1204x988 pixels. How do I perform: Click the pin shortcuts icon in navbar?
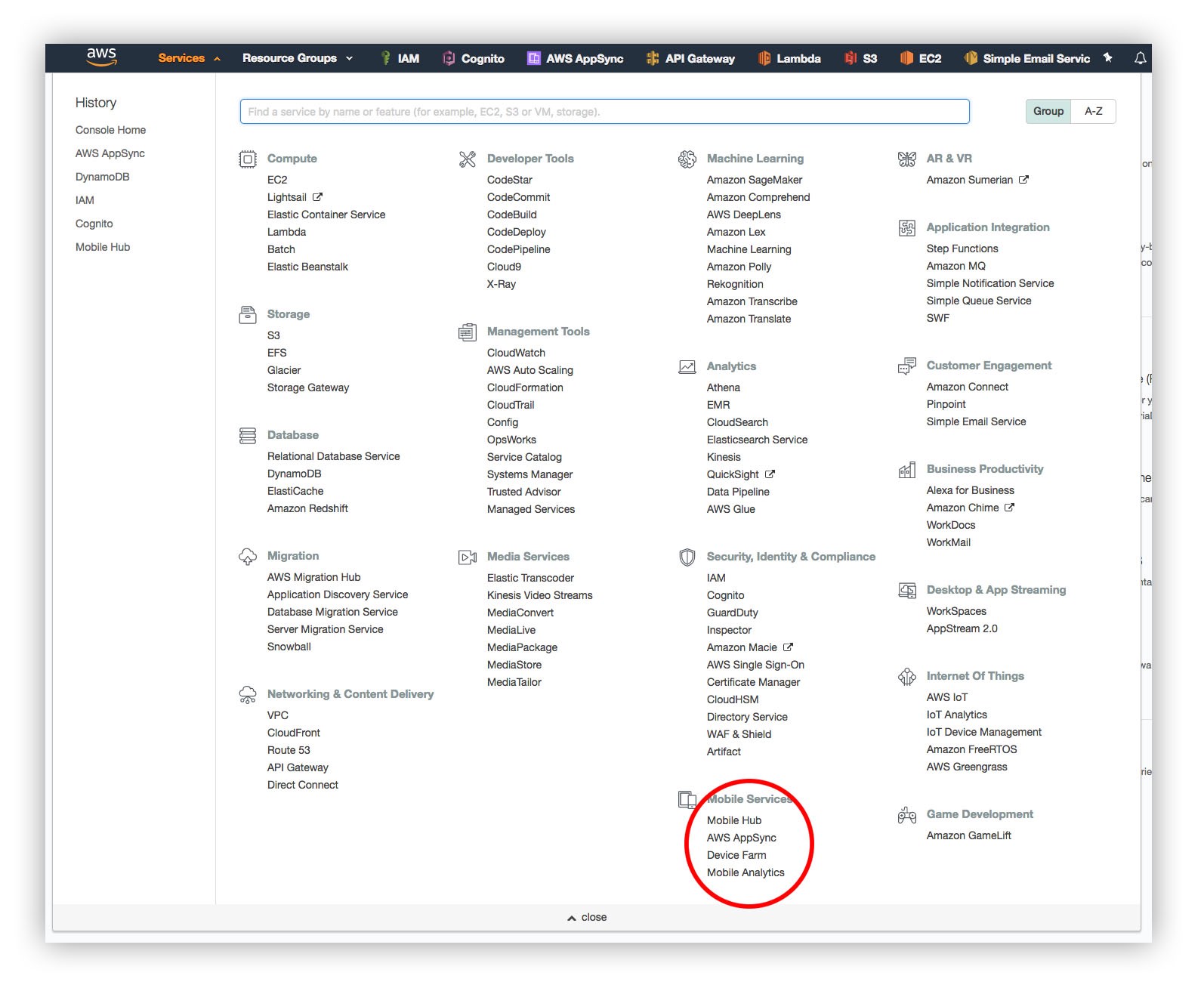tap(1108, 57)
